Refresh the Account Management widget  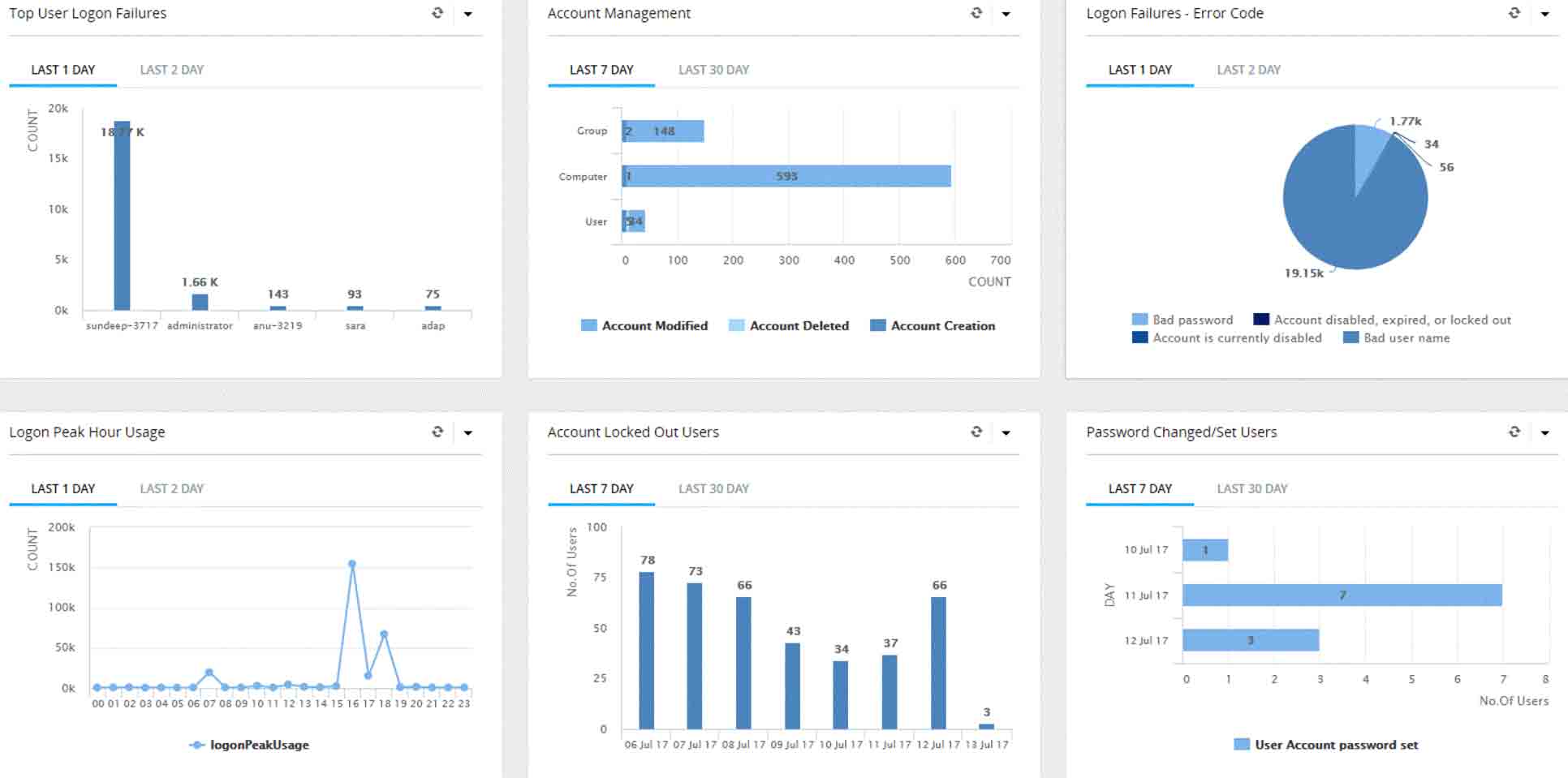click(x=975, y=13)
